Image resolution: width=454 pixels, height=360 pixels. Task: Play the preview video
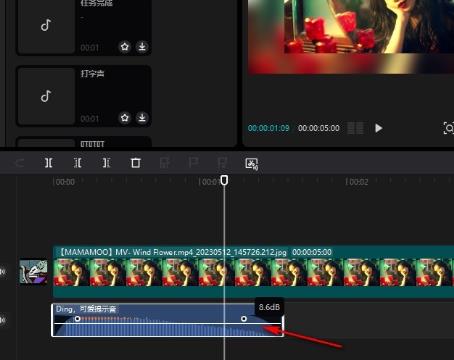point(378,128)
